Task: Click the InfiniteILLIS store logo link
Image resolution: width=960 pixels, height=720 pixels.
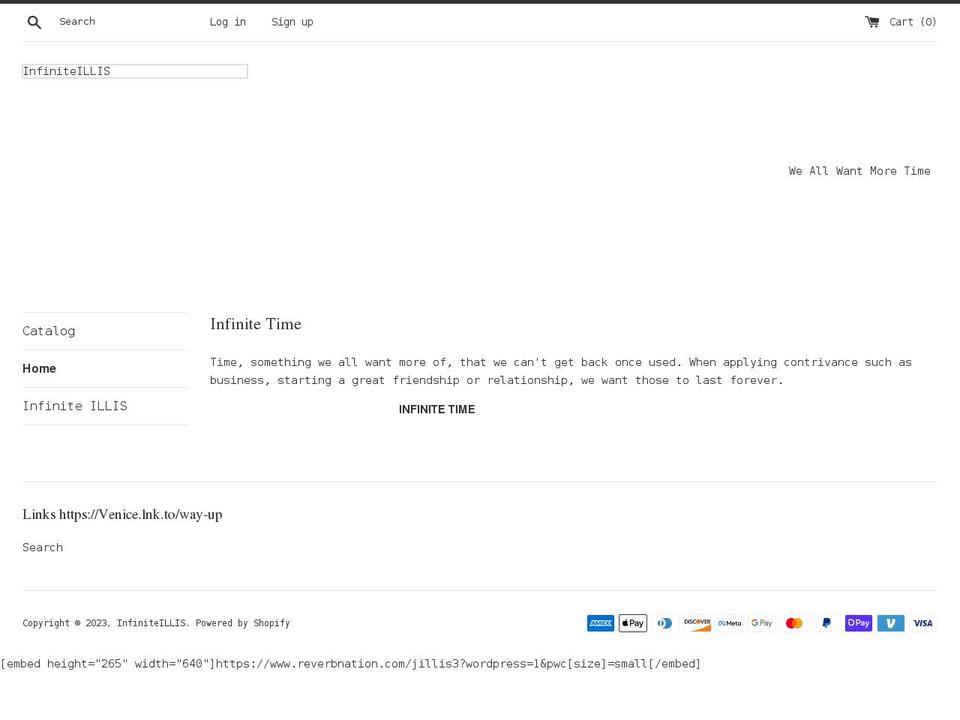Action: coord(135,71)
